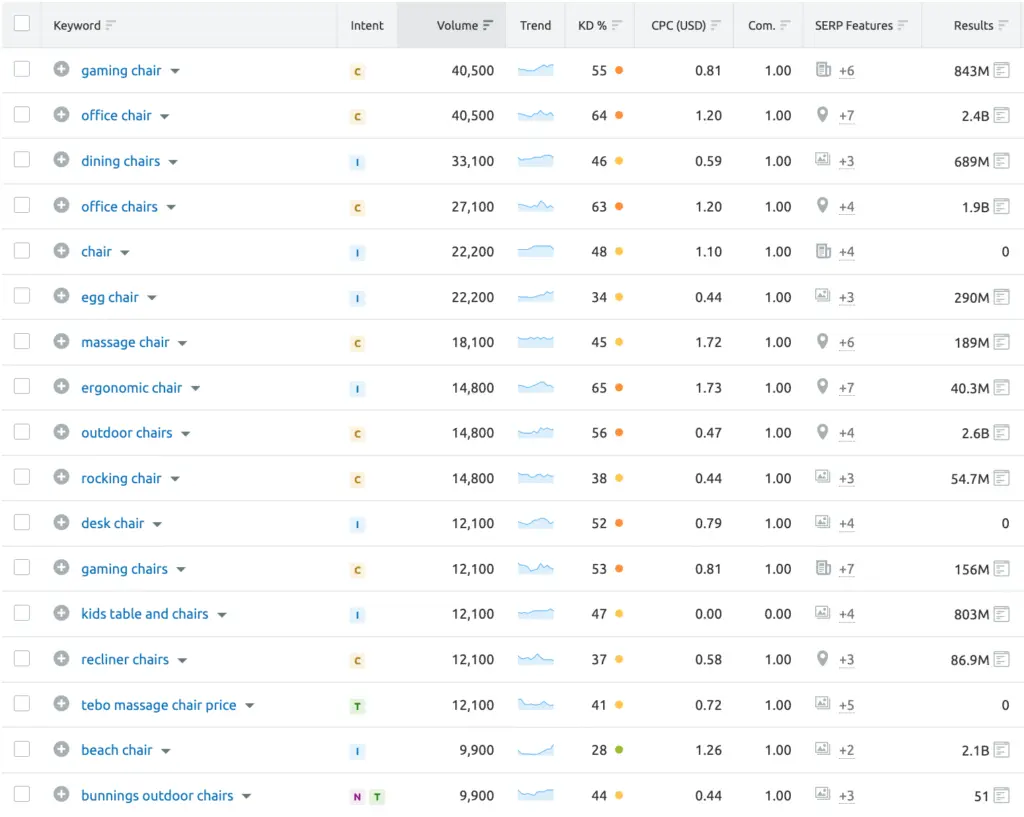The height and width of the screenshot is (817, 1024).
Task: Expand dropdown next to bunnings outdoor chairs
Action: click(x=247, y=796)
